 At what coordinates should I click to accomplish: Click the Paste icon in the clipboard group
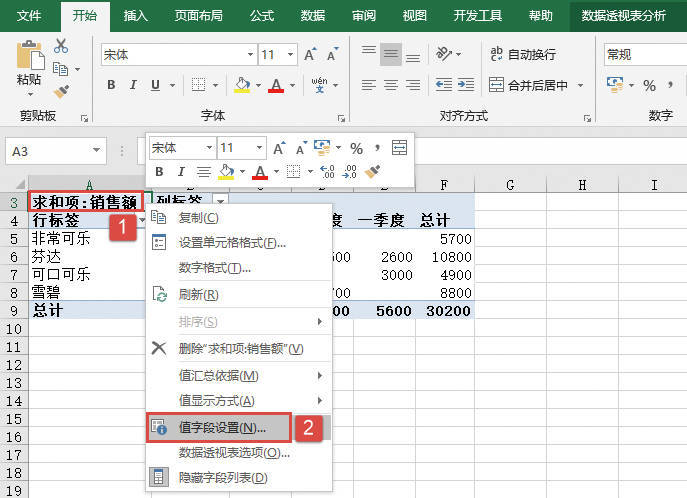coord(29,62)
